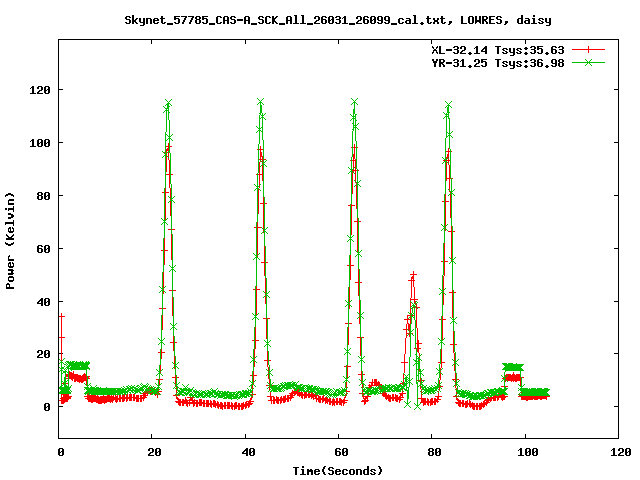Click the green calibration step near 97 seconds
This screenshot has height=480, width=640.
click(513, 367)
